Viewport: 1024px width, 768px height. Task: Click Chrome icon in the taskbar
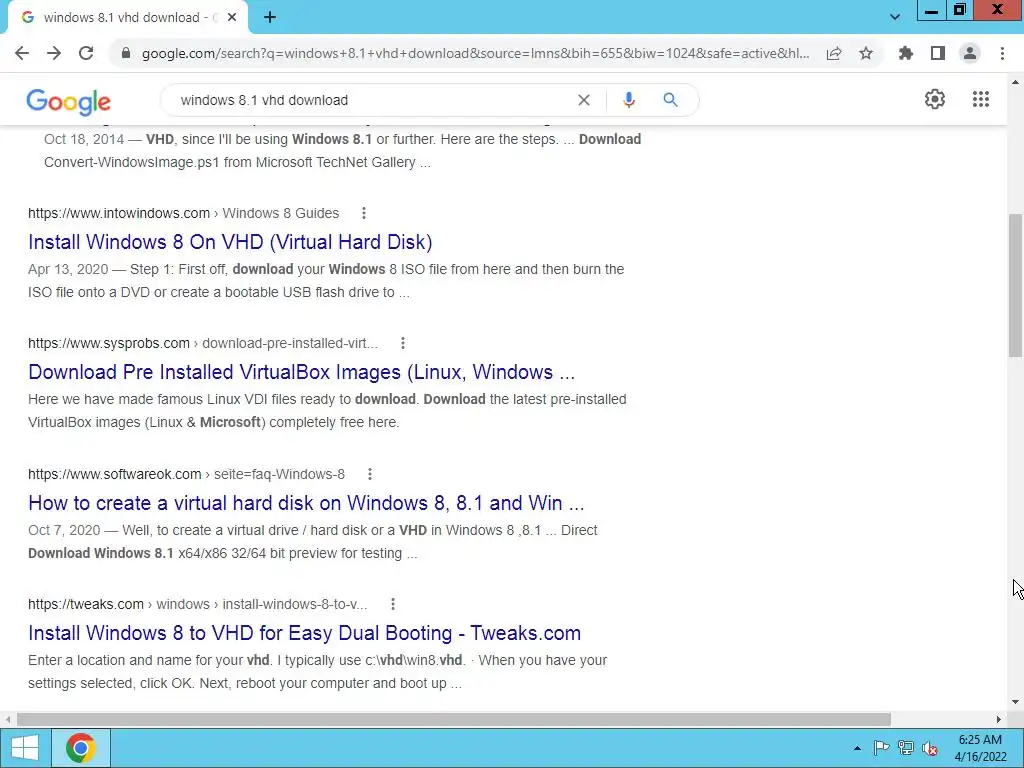(x=80, y=748)
